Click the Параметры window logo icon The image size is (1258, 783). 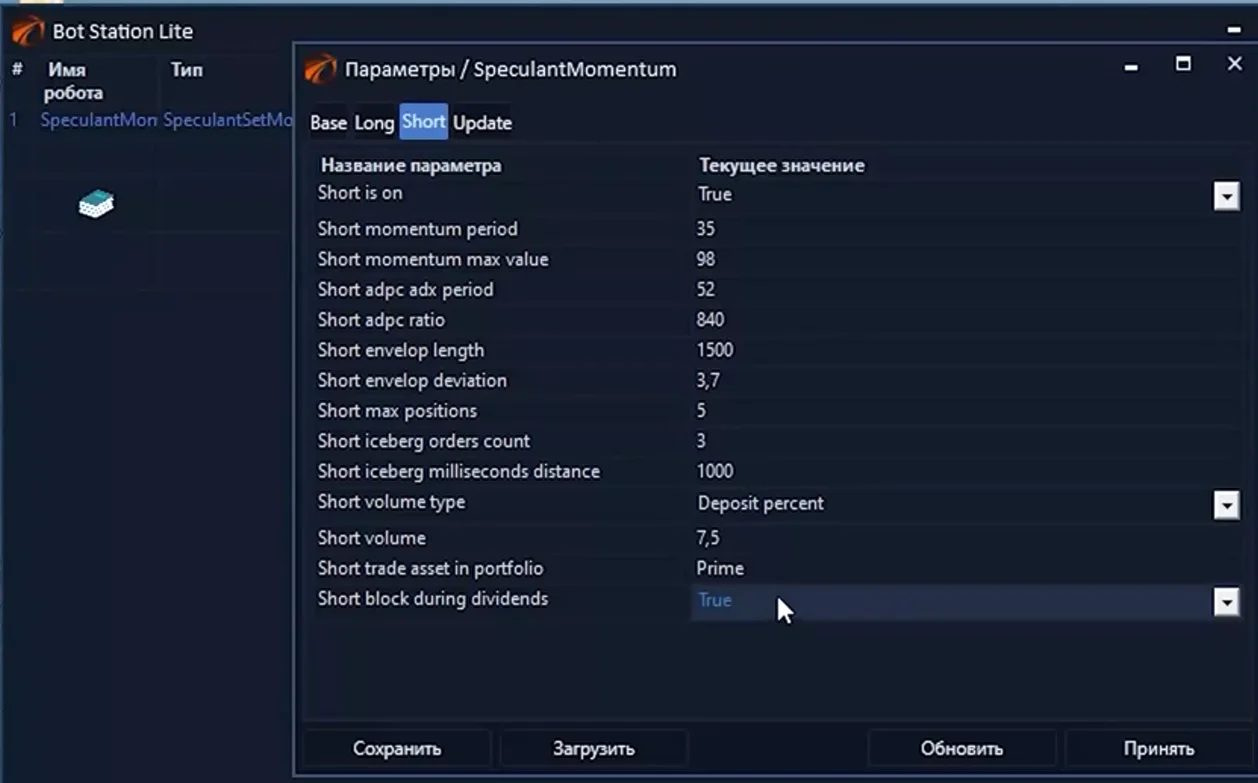point(320,69)
